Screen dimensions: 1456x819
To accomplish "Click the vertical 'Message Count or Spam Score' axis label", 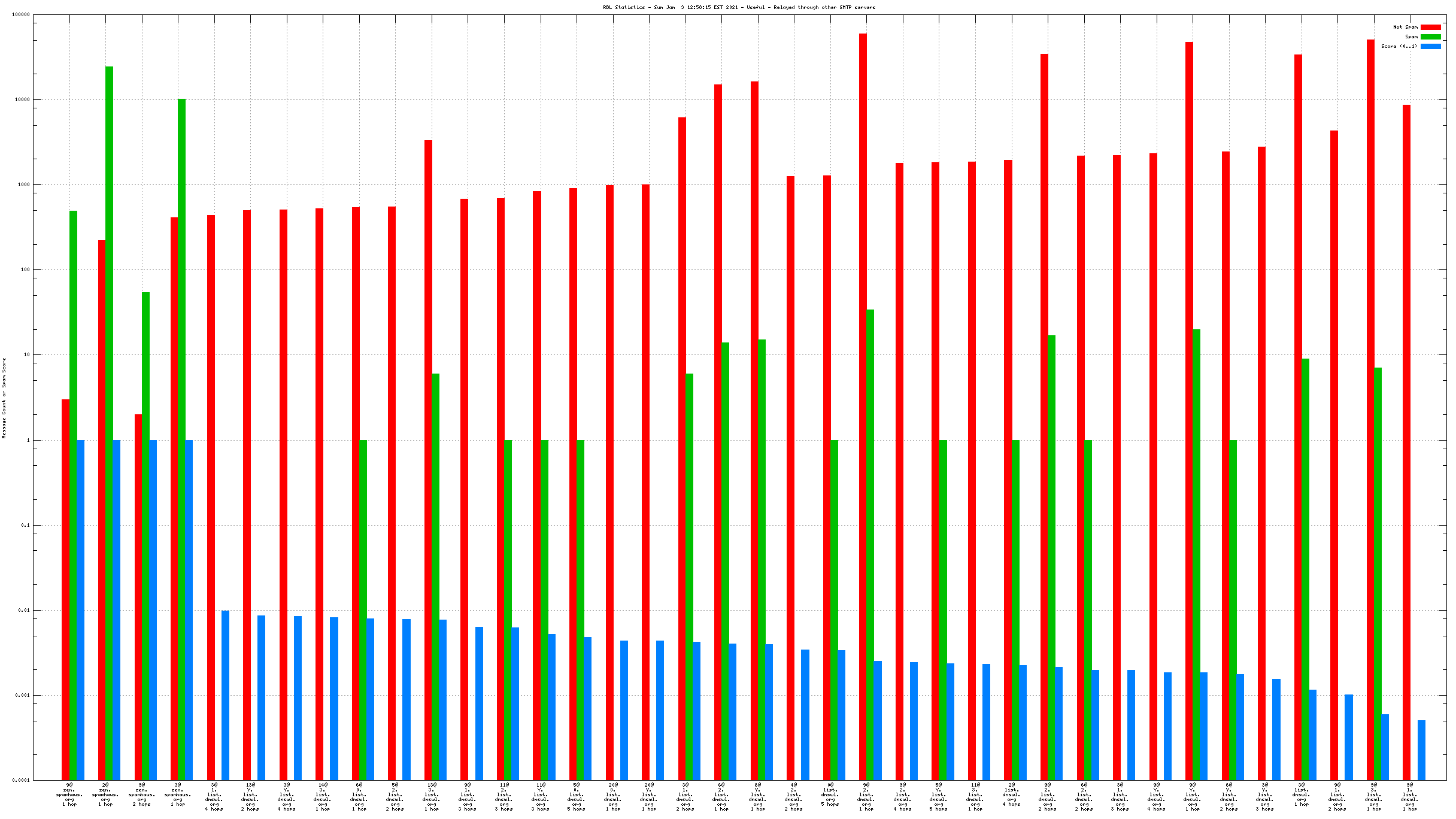I will click(x=4, y=398).
